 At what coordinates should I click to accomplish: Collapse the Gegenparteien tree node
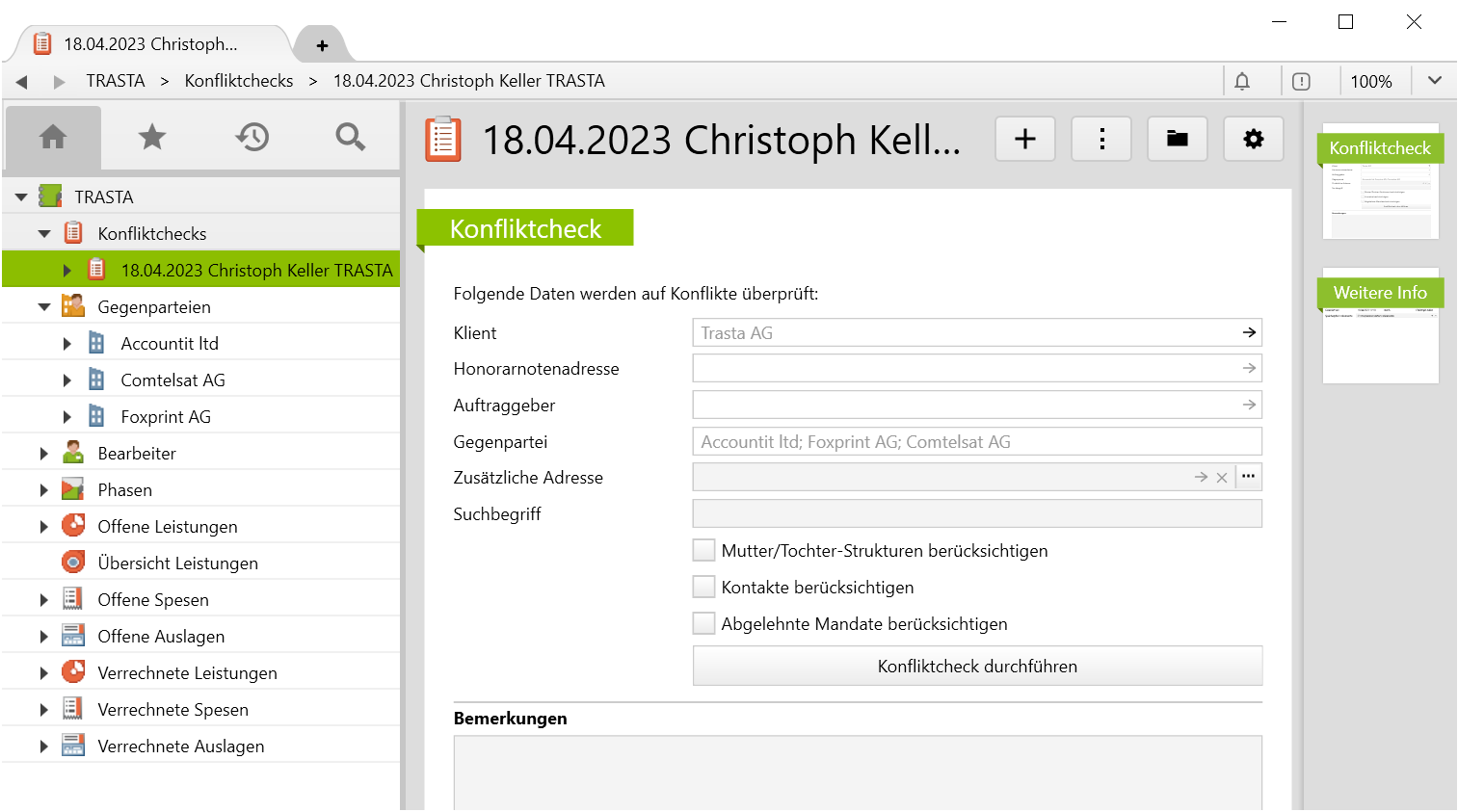[x=44, y=307]
